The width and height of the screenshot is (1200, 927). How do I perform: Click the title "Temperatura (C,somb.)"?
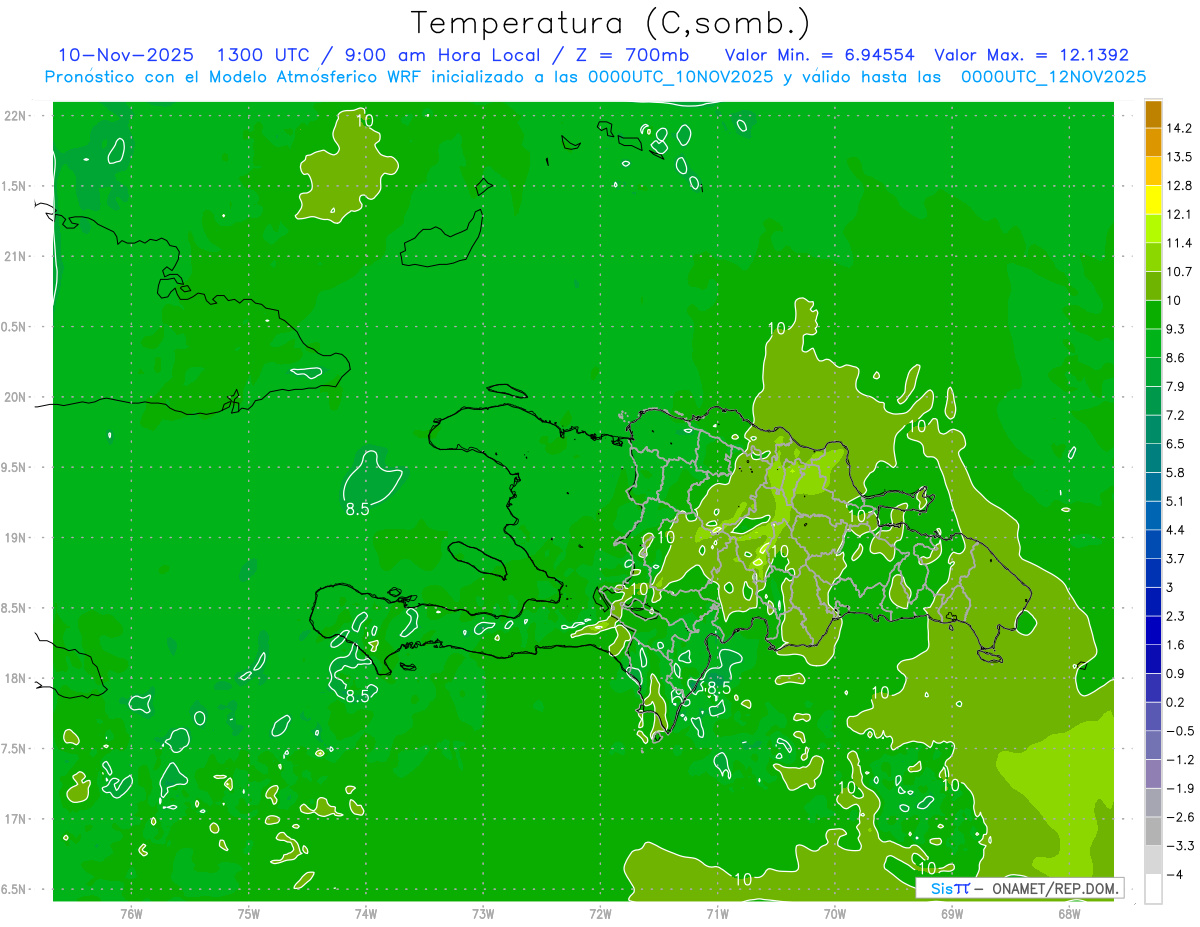click(x=610, y=23)
